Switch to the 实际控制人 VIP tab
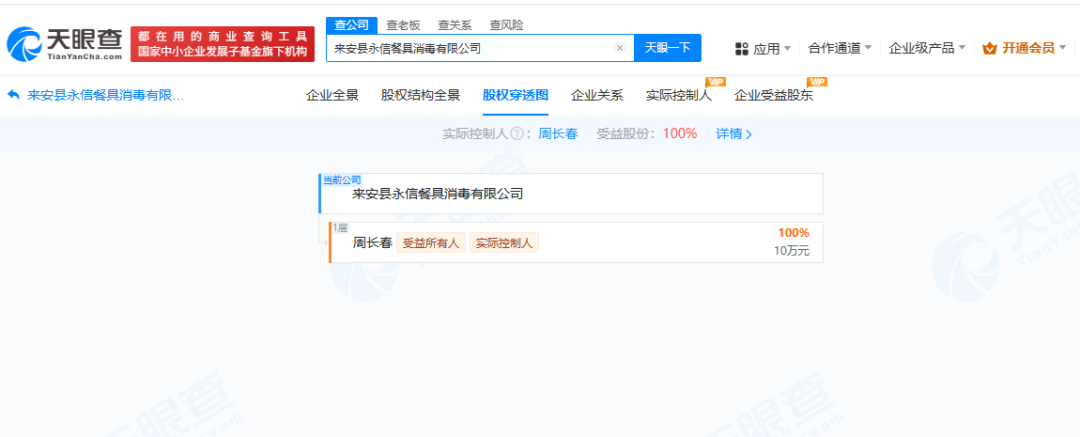Viewport: 1080px width, 437px height. [x=678, y=96]
